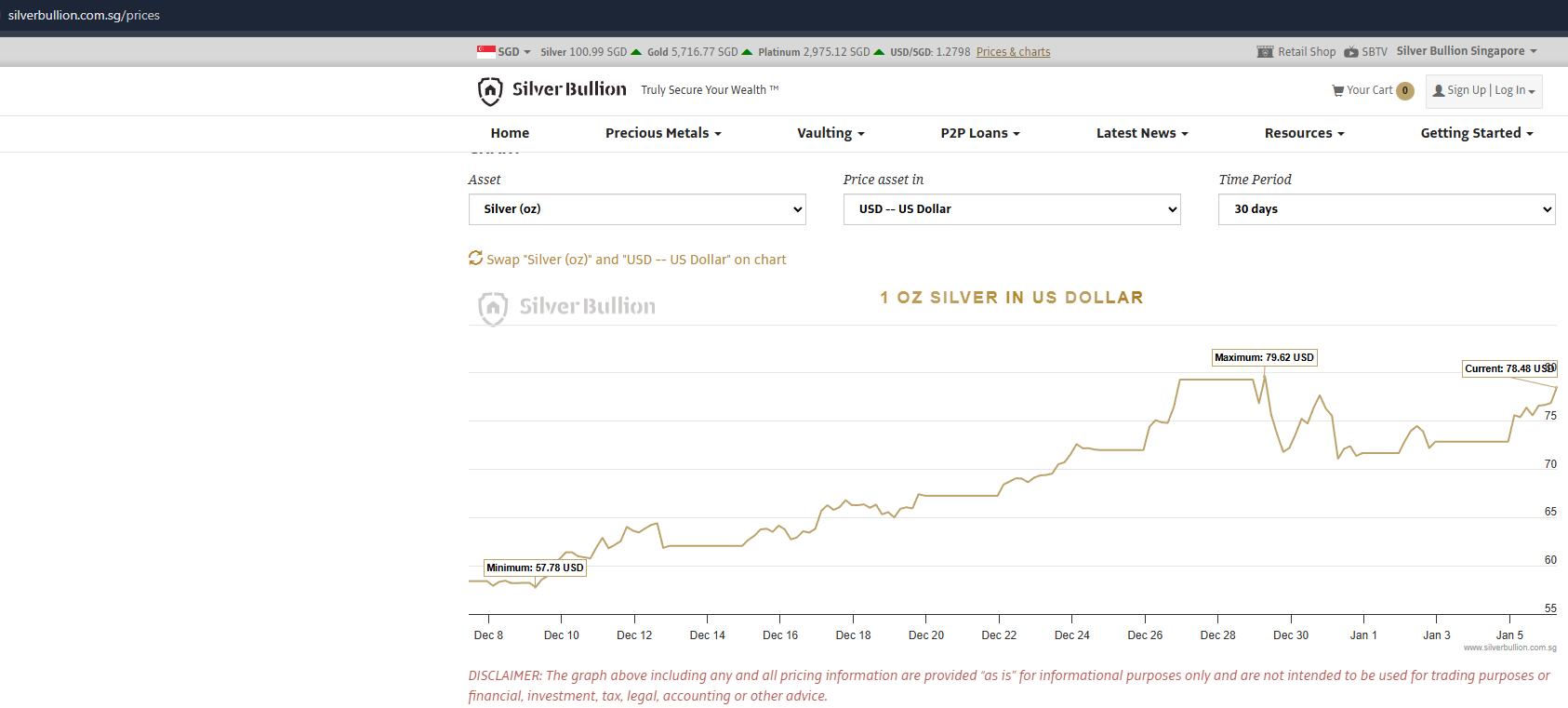
Task: Open the Time Period 30 days dropdown
Action: tap(1387, 209)
